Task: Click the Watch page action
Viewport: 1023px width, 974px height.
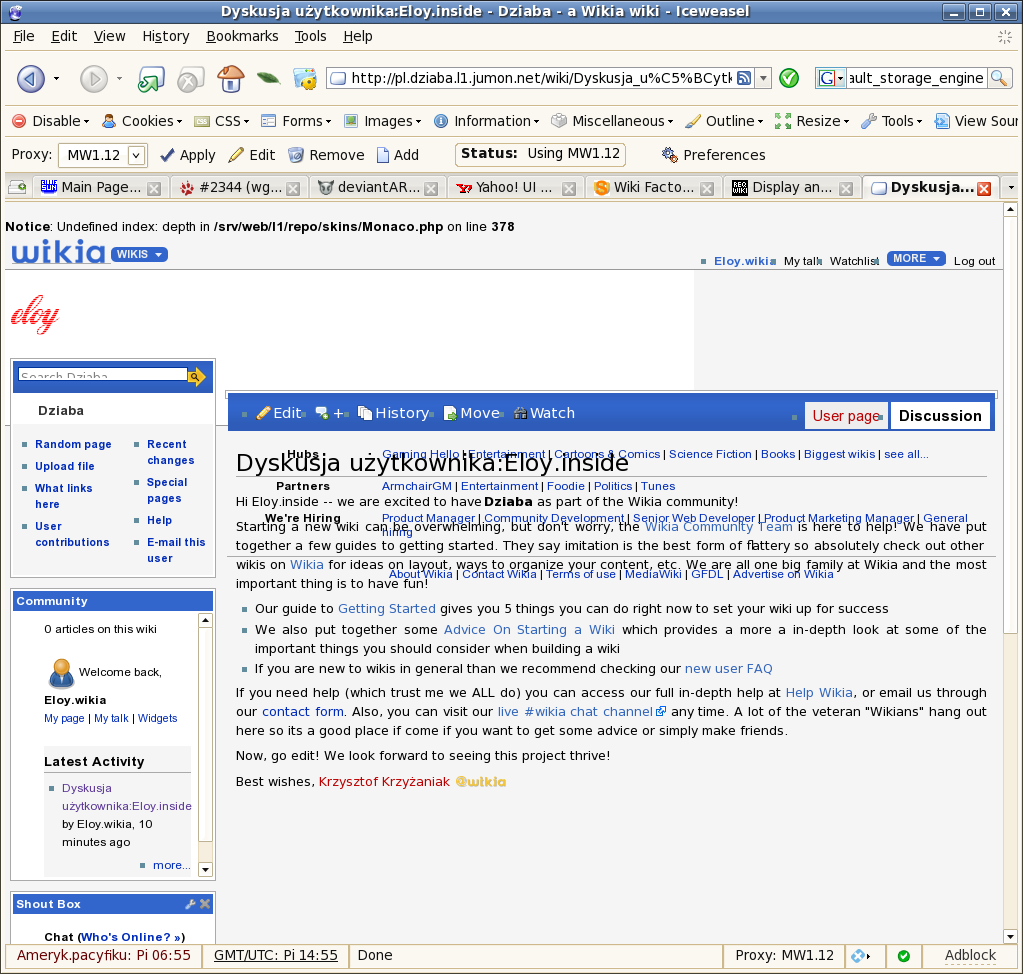Action: pyautogui.click(x=544, y=413)
